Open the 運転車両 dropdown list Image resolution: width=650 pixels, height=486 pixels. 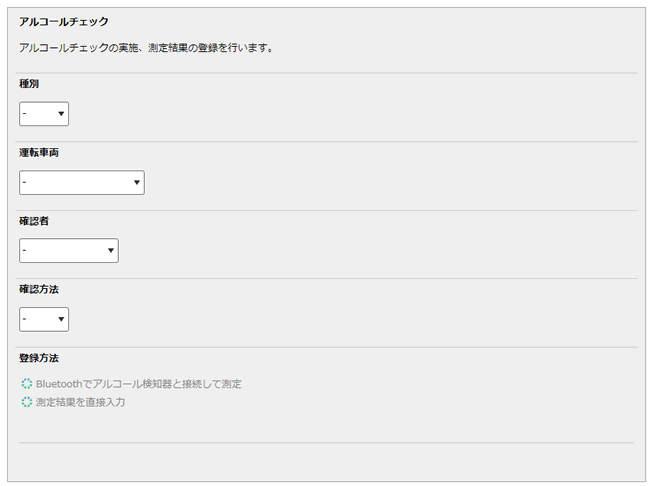pos(81,183)
